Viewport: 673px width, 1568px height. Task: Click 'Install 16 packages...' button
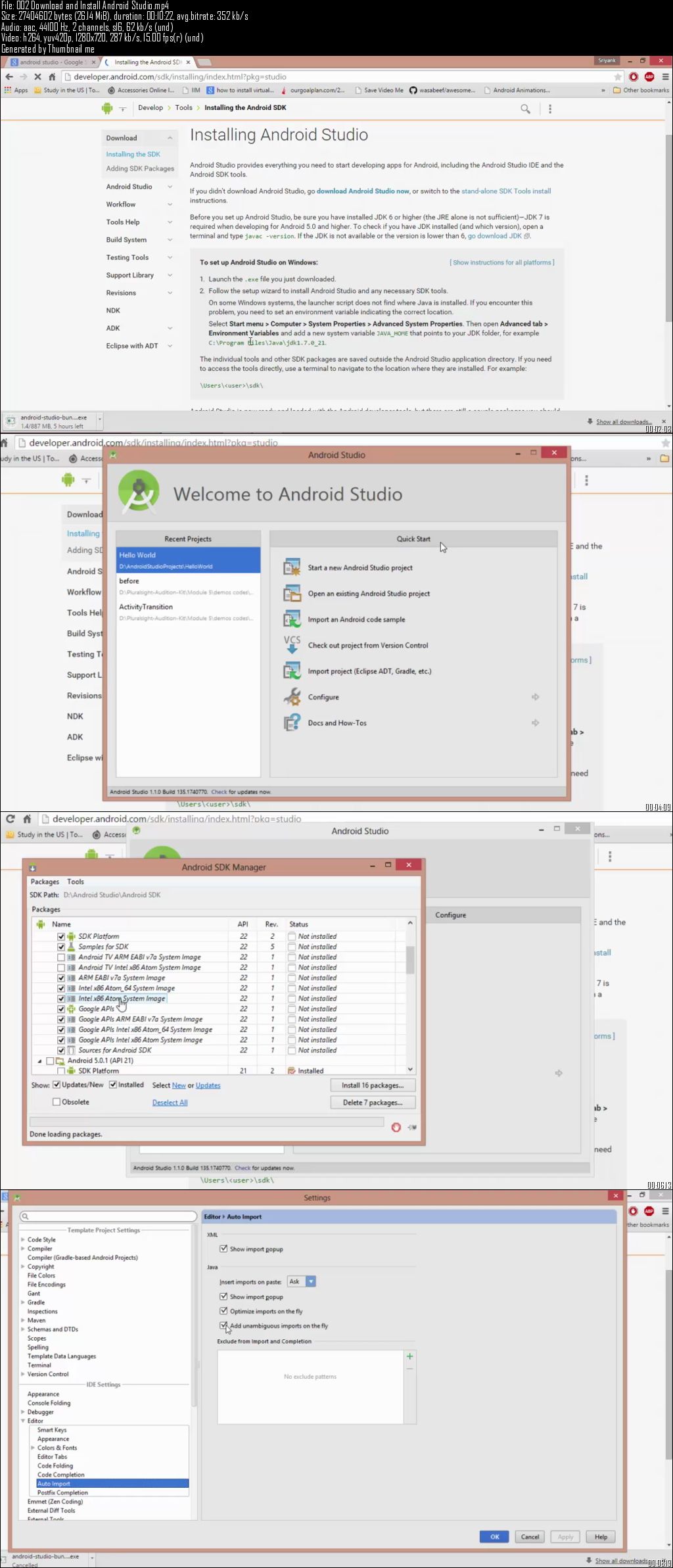click(x=373, y=1085)
